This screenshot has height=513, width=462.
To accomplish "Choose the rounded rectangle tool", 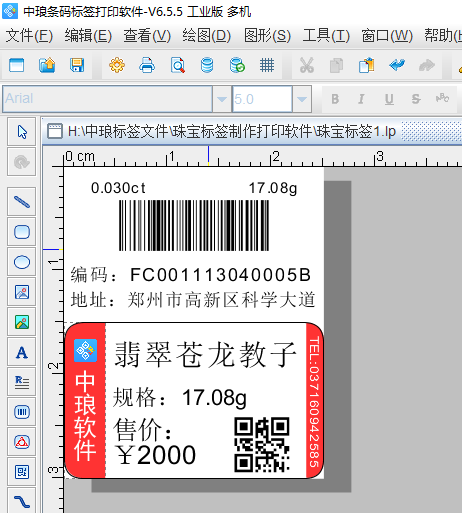I will [x=22, y=232].
